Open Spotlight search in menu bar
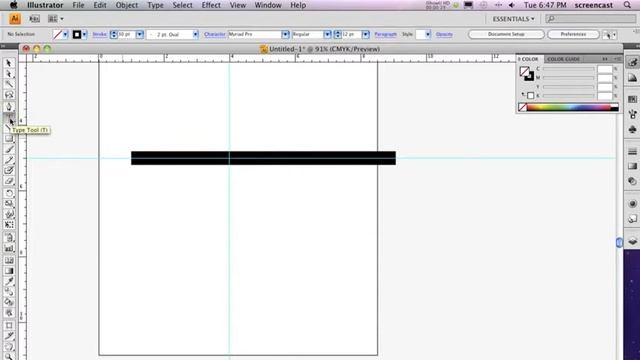The height and width of the screenshot is (360, 640). (x=627, y=5)
